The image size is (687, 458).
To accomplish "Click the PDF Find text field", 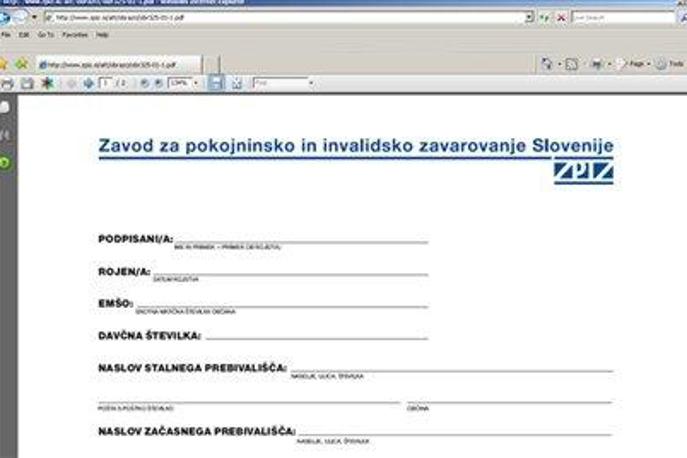I will click(x=280, y=83).
